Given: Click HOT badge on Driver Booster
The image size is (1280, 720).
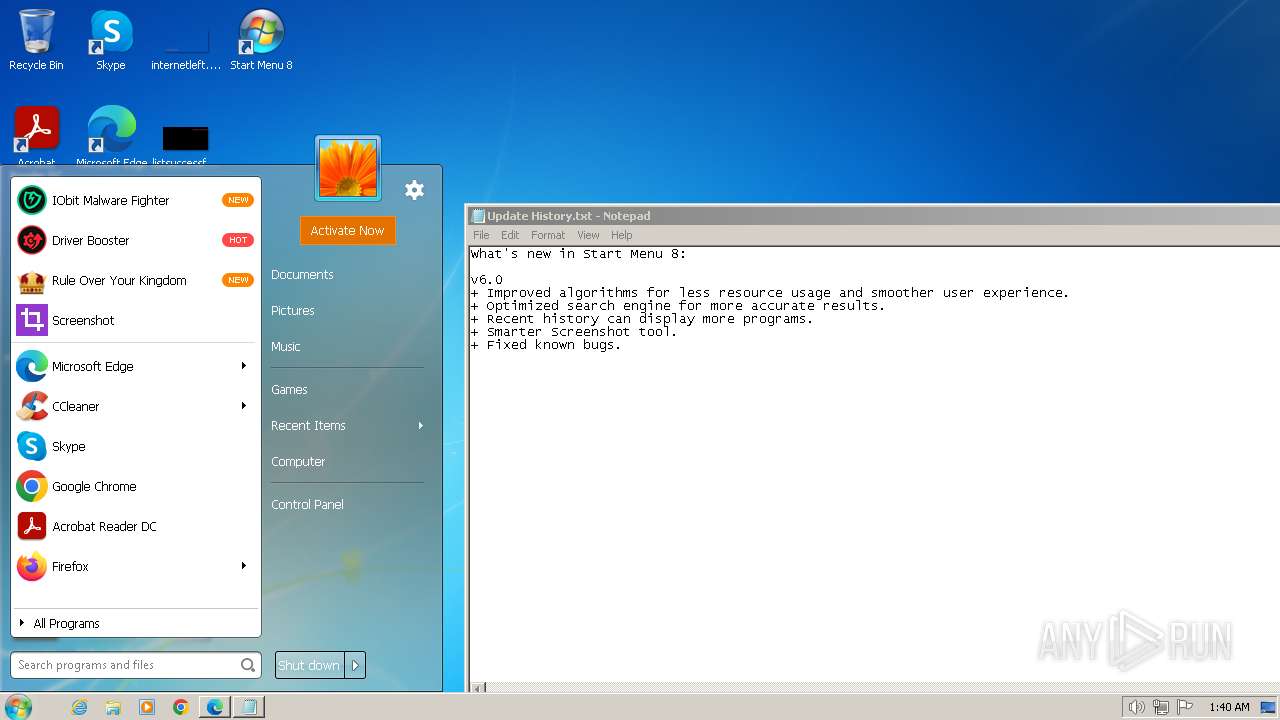Looking at the screenshot, I should click(x=238, y=240).
